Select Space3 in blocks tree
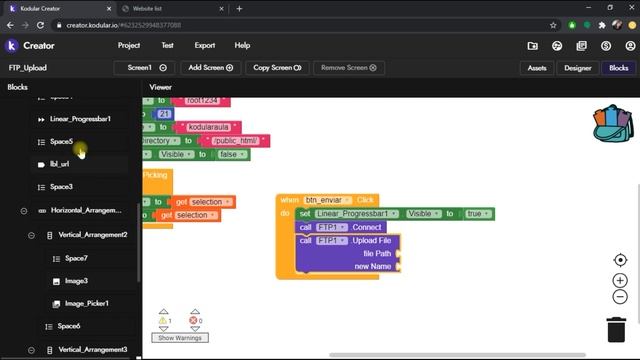 pyautogui.click(x=61, y=187)
